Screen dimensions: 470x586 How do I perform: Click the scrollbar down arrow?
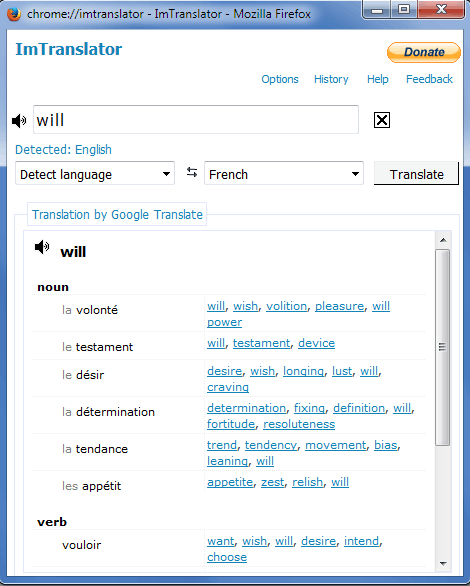(x=443, y=564)
